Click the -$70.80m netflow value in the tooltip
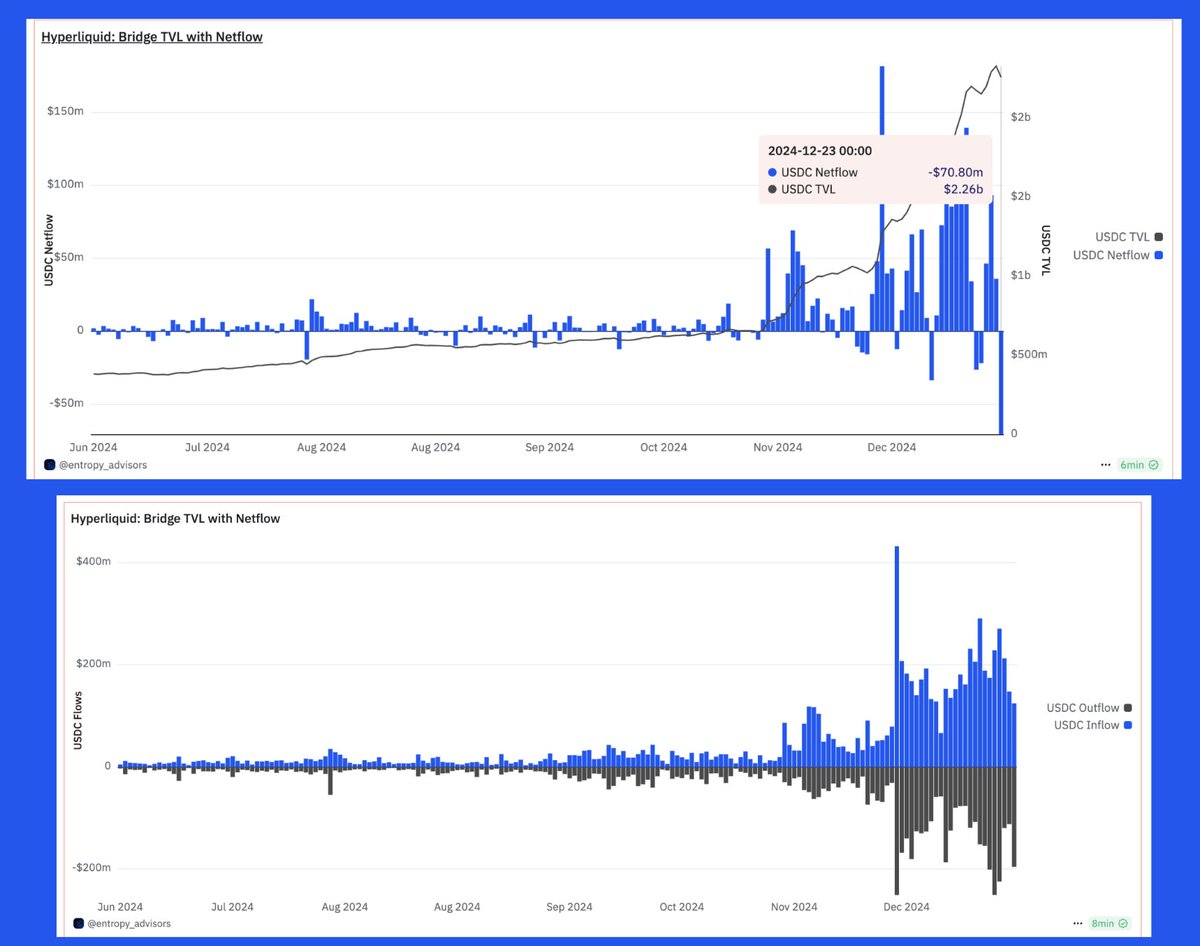Viewport: 1200px width, 946px height. (x=954, y=173)
